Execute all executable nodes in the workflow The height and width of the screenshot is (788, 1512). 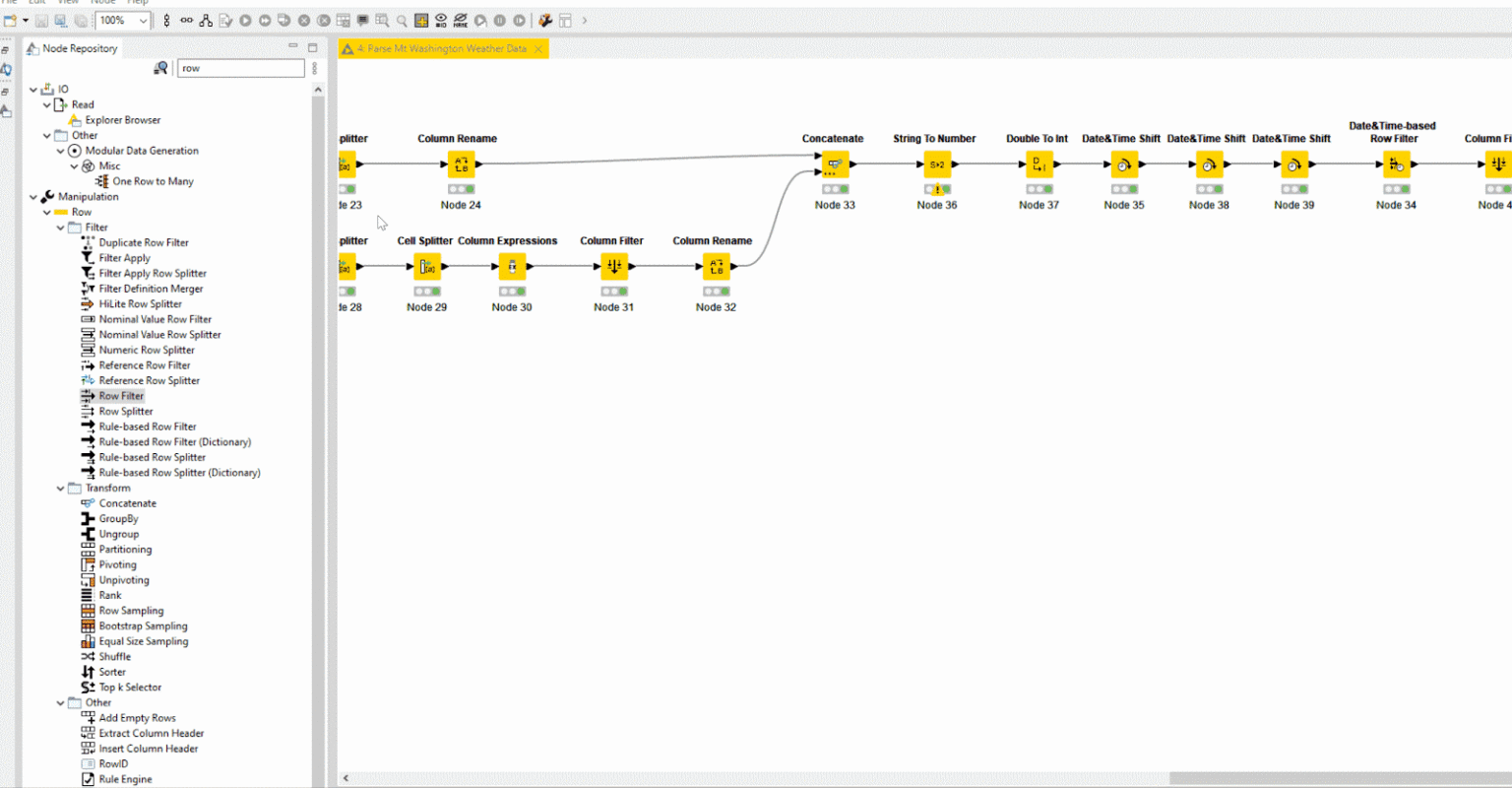pos(264,20)
